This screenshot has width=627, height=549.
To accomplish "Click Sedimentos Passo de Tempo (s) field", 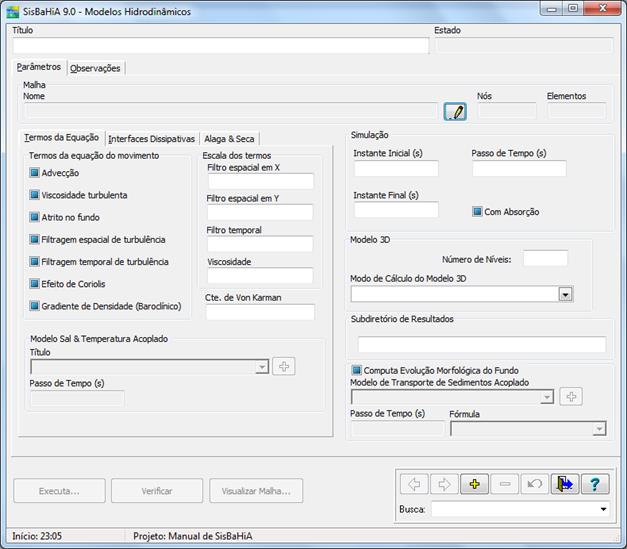I will pyautogui.click(x=397, y=429).
